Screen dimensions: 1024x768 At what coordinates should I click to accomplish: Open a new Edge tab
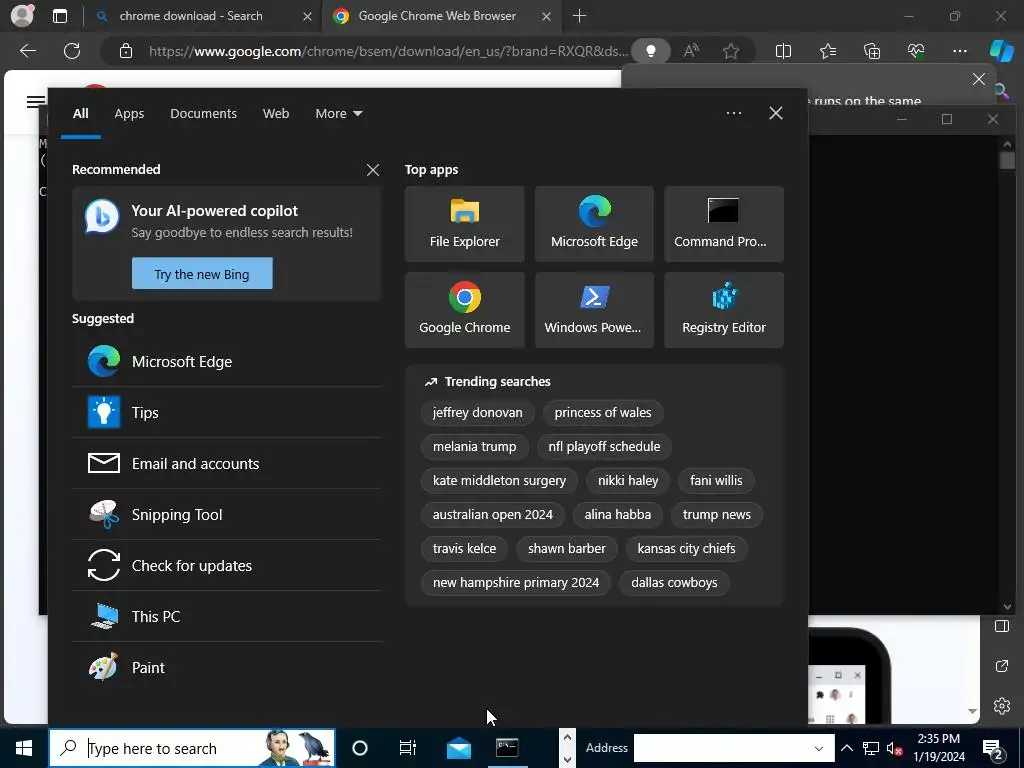click(579, 16)
